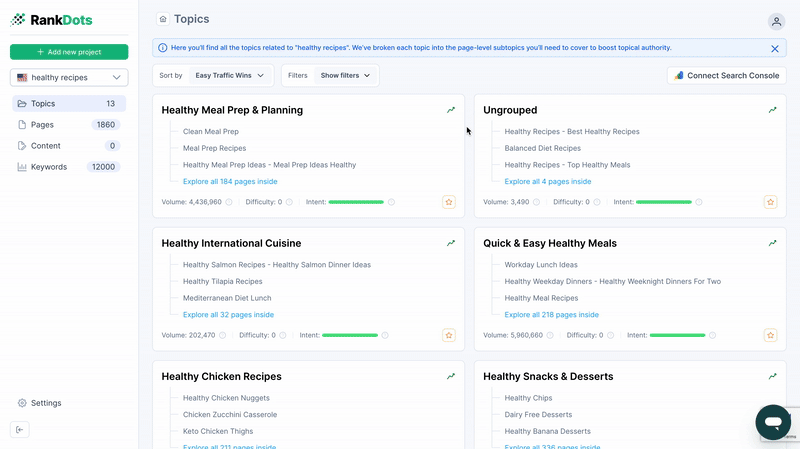Screen dimensions: 800x449
Task: Open the user profile avatar icon
Action: [x=776, y=21]
